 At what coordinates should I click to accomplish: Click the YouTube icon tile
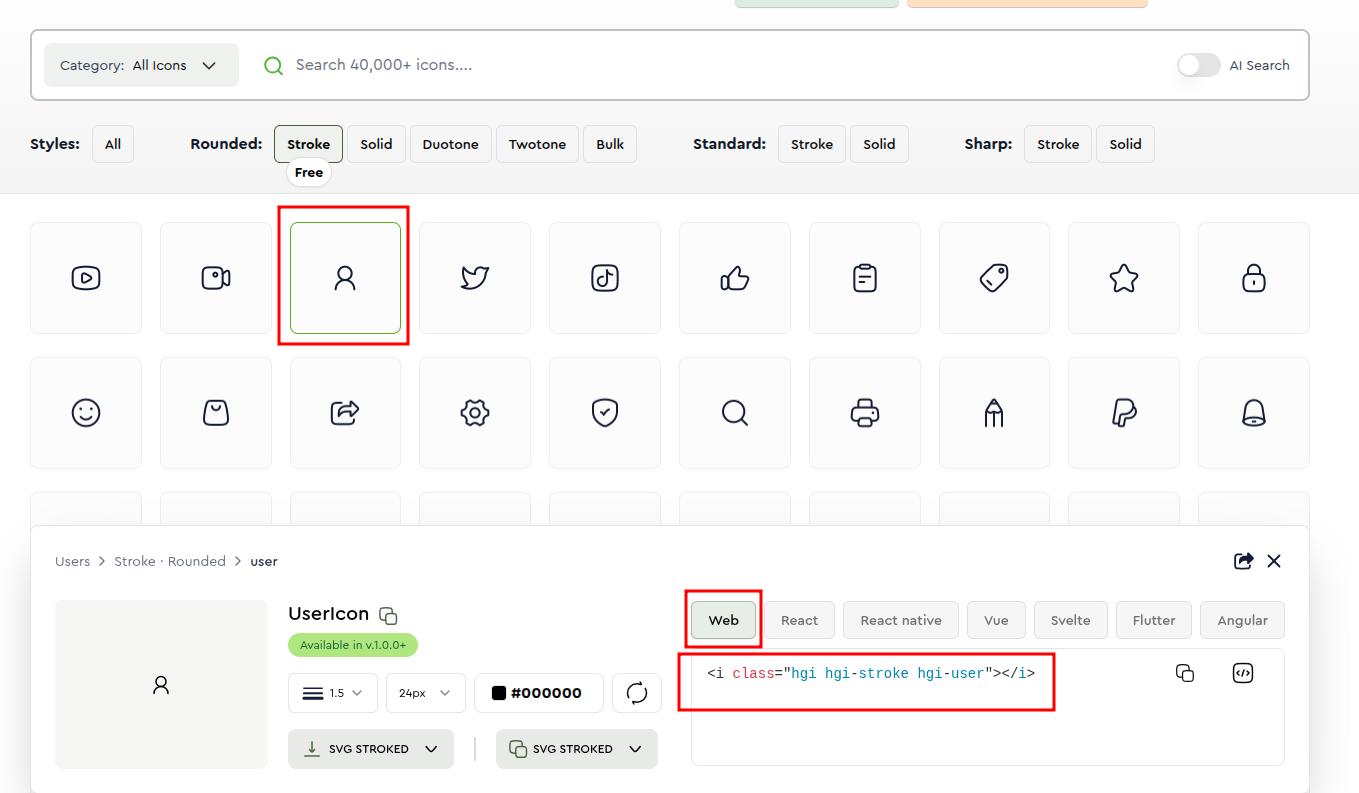[86, 278]
